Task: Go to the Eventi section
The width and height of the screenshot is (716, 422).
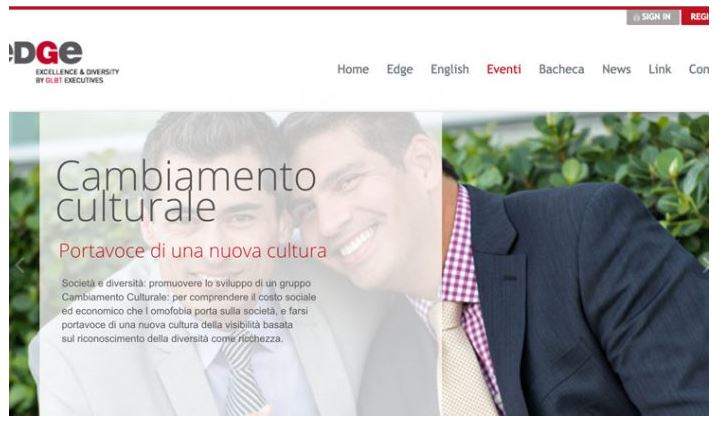Action: pos(504,69)
